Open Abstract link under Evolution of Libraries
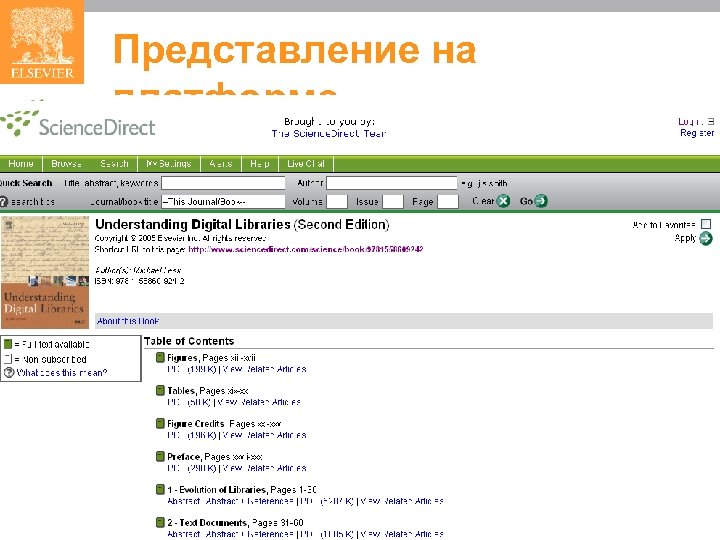Screen dimensions: 720x540 184,501
